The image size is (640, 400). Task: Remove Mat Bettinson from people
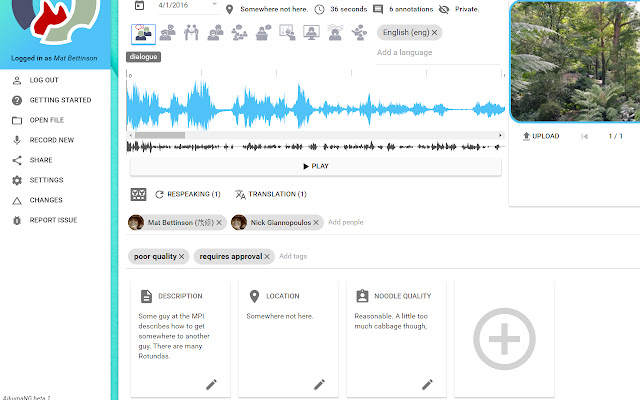coord(219,222)
